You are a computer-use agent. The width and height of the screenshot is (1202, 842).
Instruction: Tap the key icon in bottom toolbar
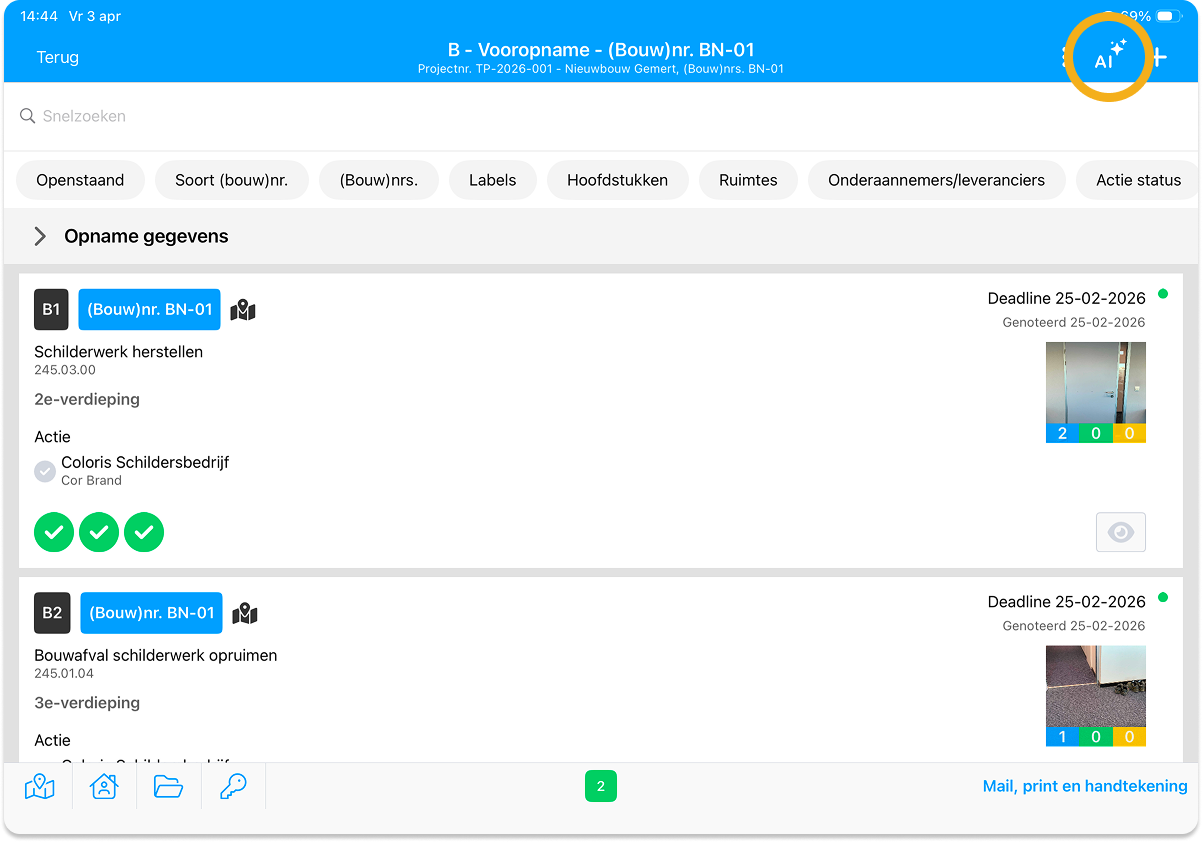[233, 787]
